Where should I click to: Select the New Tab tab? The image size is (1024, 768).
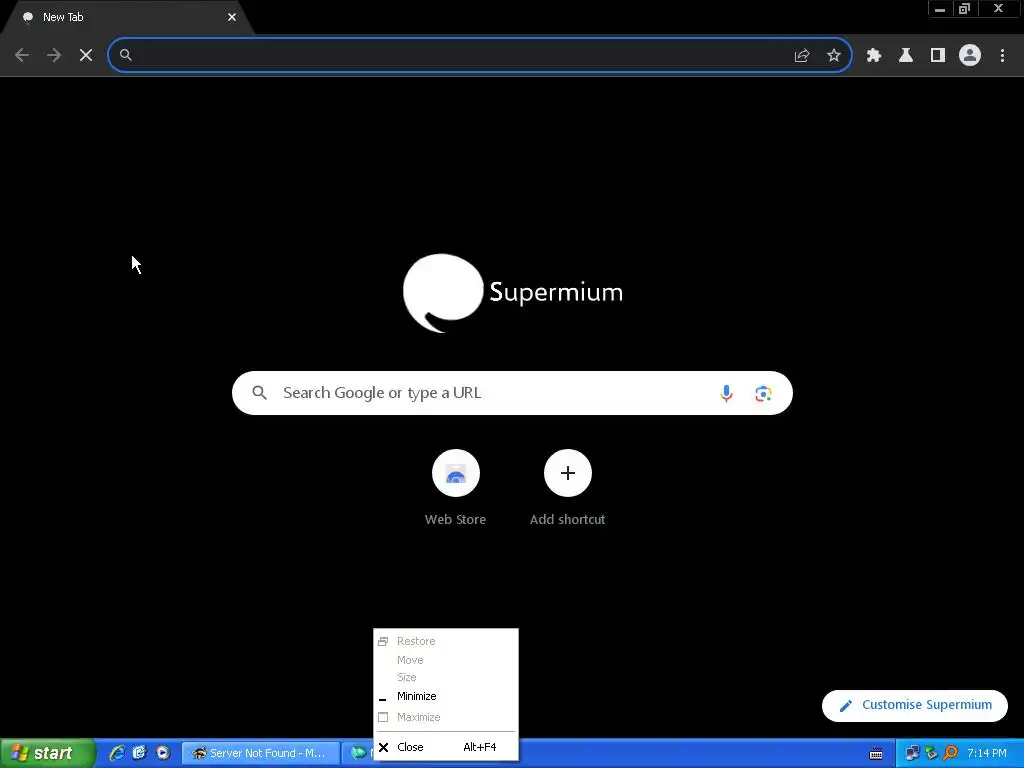coord(127,18)
